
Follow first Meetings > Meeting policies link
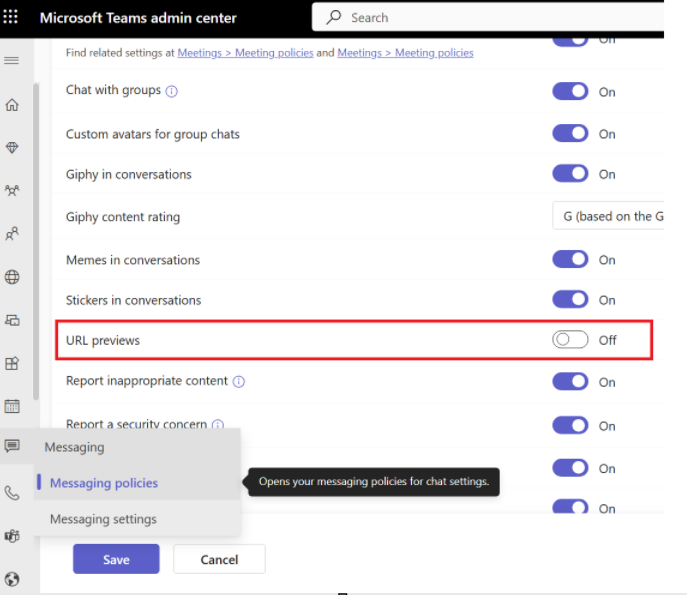tap(245, 53)
